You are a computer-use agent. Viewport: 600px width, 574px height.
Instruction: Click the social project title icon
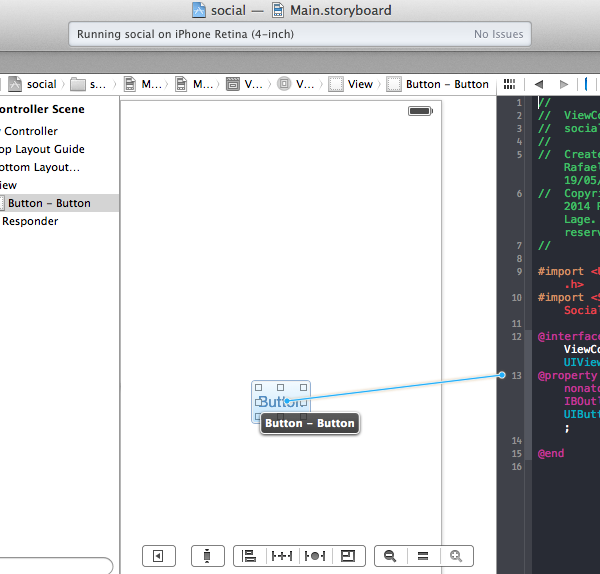[199, 10]
